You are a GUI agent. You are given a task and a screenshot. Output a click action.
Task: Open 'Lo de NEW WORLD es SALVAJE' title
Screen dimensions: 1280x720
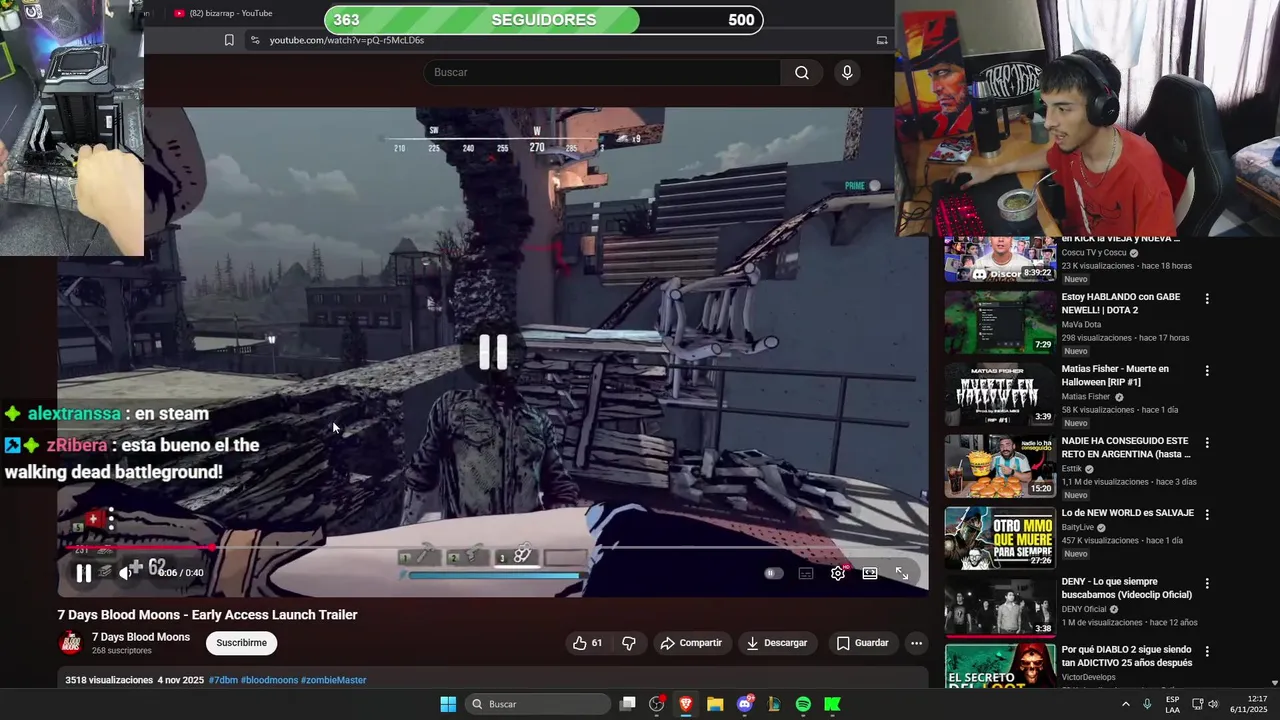[1128, 513]
